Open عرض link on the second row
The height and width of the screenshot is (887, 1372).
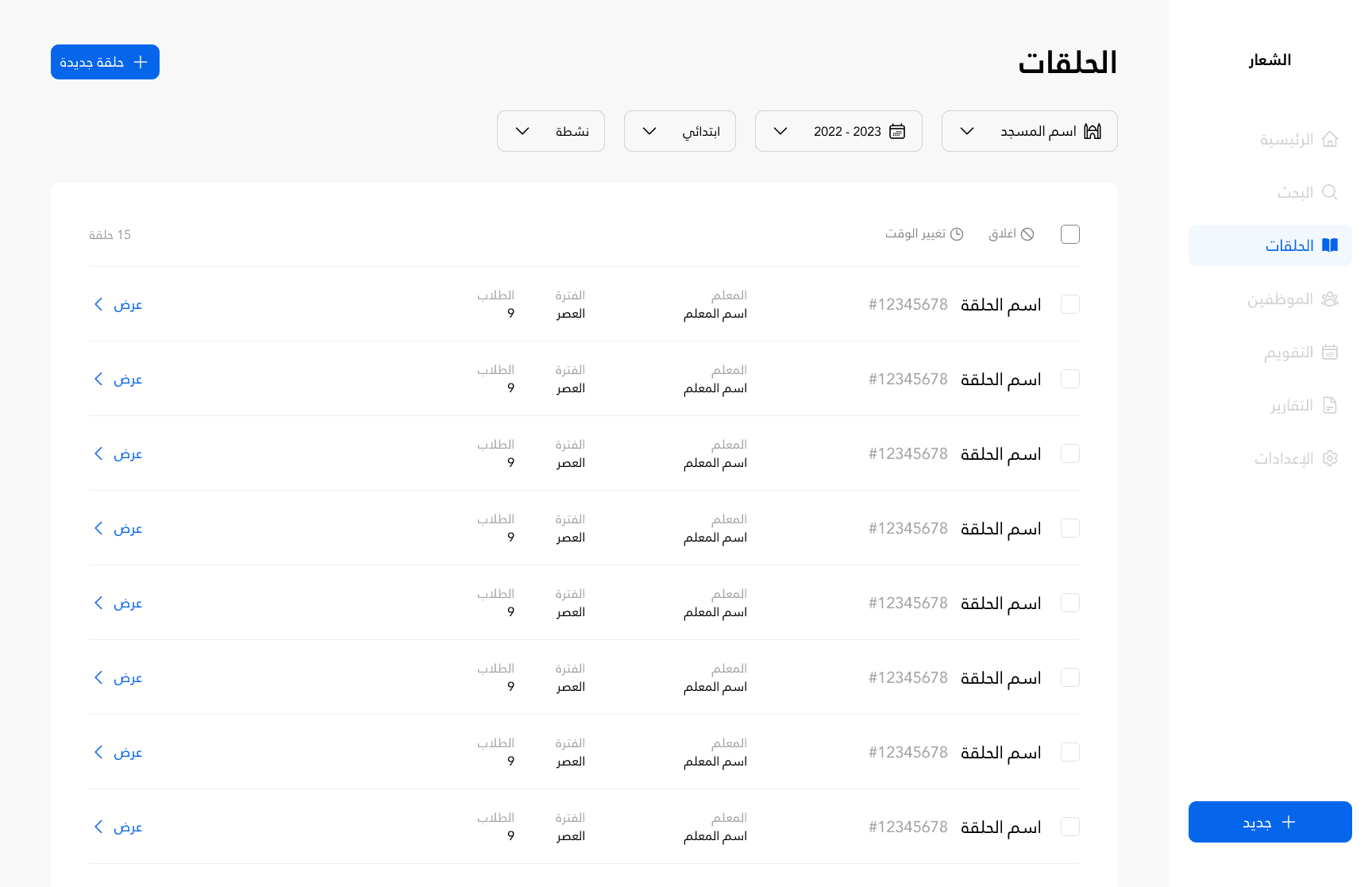(118, 379)
